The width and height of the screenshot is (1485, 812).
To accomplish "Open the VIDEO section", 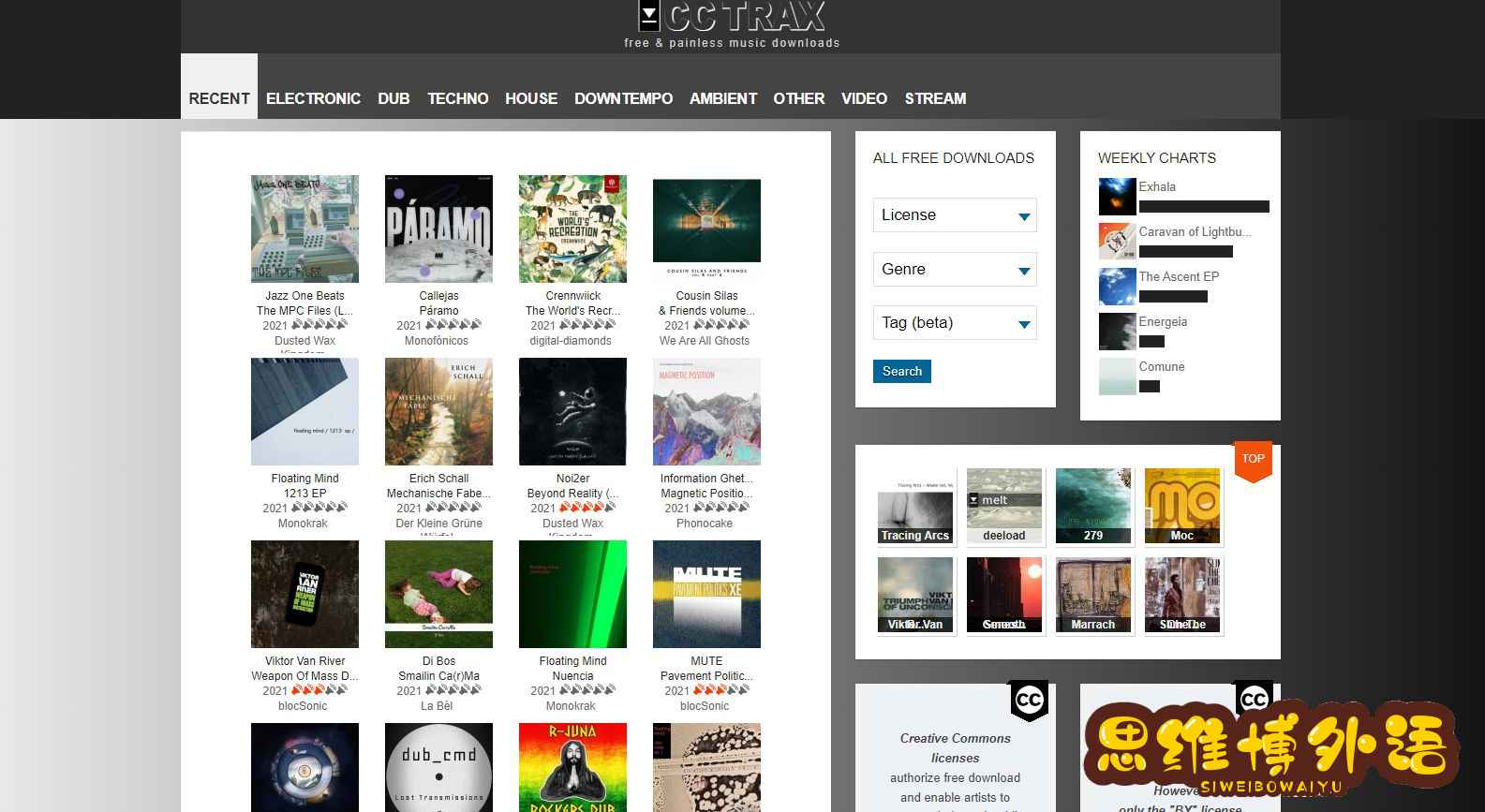I will pos(864,98).
